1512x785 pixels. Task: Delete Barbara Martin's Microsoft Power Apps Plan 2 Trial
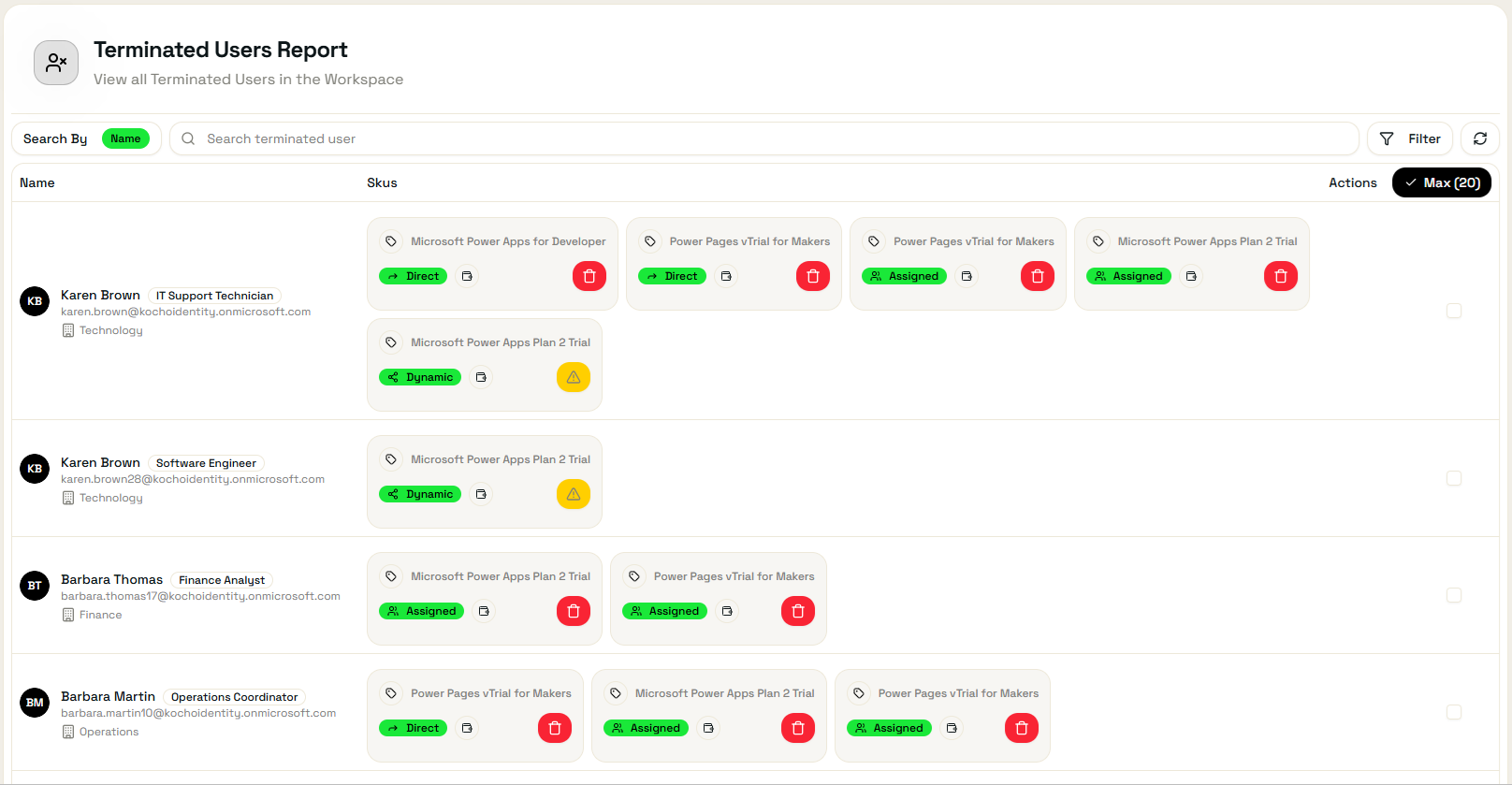click(798, 728)
